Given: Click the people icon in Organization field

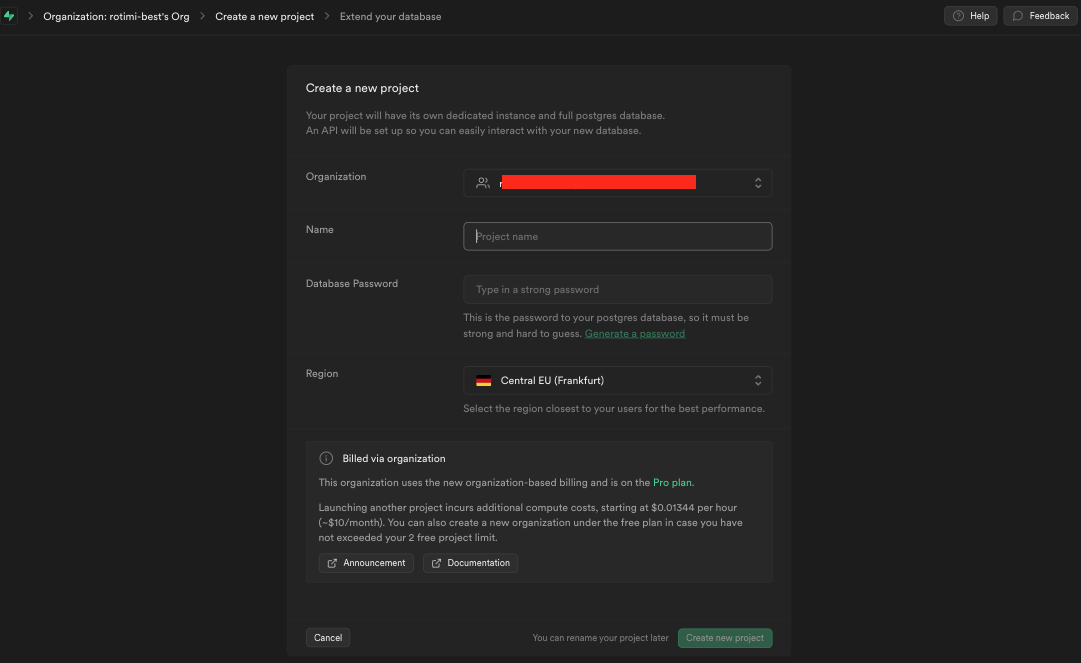Looking at the screenshot, I should pos(483,183).
